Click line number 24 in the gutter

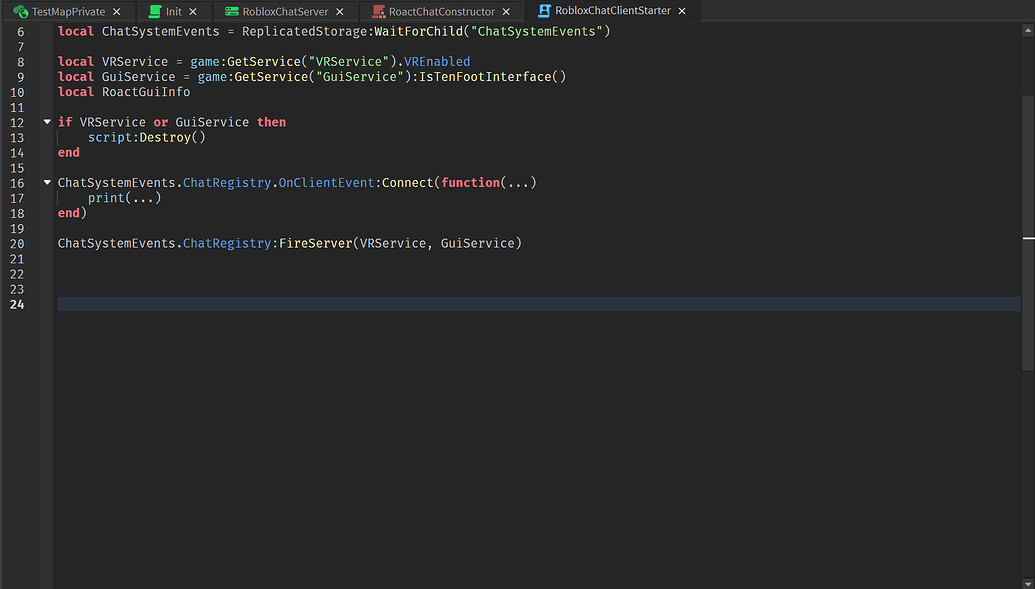17,304
